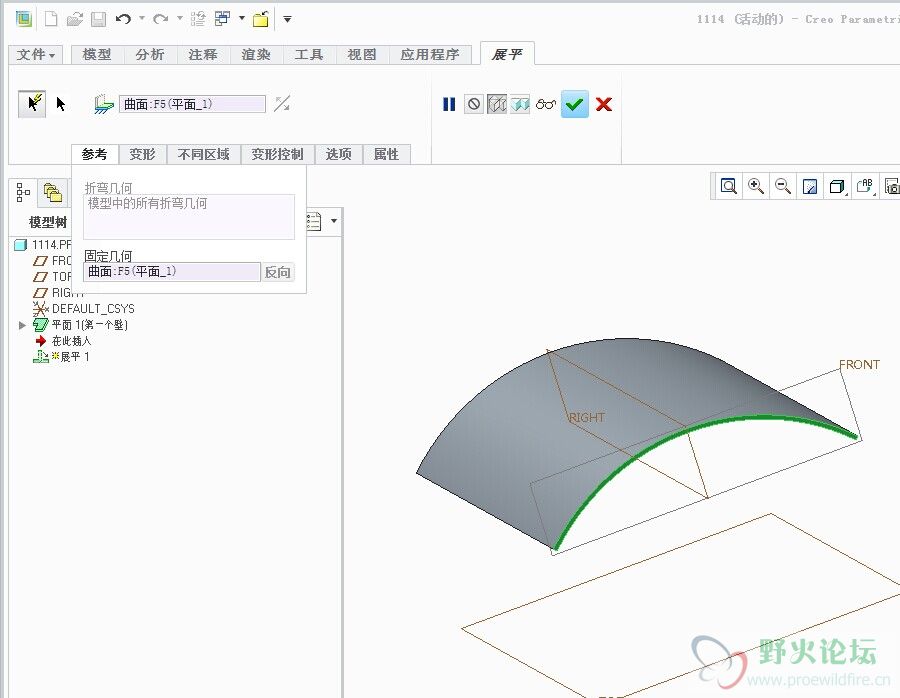Open the 文件 dropdown menu
This screenshot has width=900, height=698.
point(37,55)
